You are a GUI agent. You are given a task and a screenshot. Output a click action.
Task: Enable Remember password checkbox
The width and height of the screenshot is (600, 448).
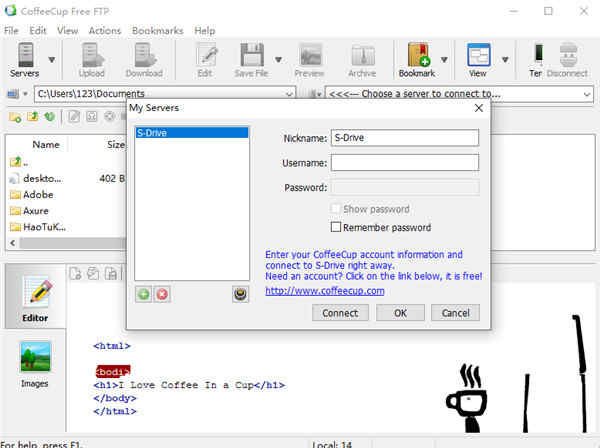[x=336, y=227]
